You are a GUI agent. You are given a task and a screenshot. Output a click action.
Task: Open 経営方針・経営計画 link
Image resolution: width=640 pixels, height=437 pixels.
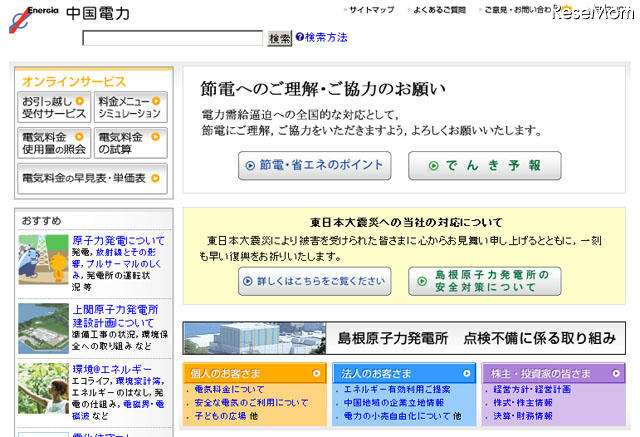(x=532, y=390)
